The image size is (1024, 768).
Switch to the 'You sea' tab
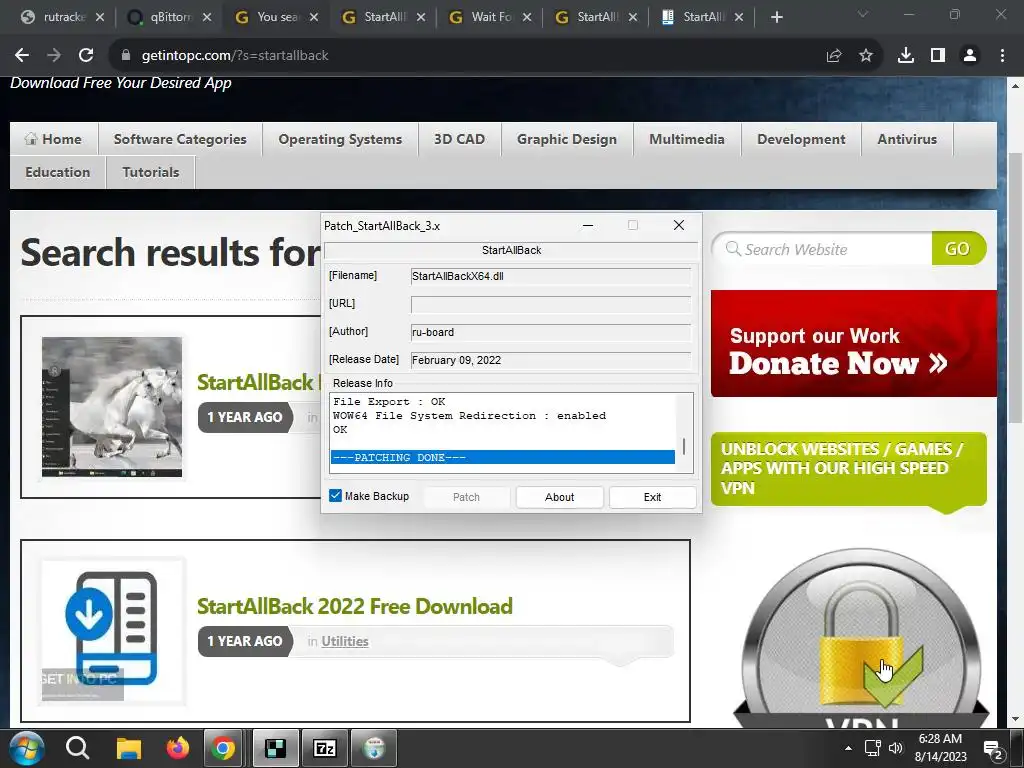click(278, 17)
